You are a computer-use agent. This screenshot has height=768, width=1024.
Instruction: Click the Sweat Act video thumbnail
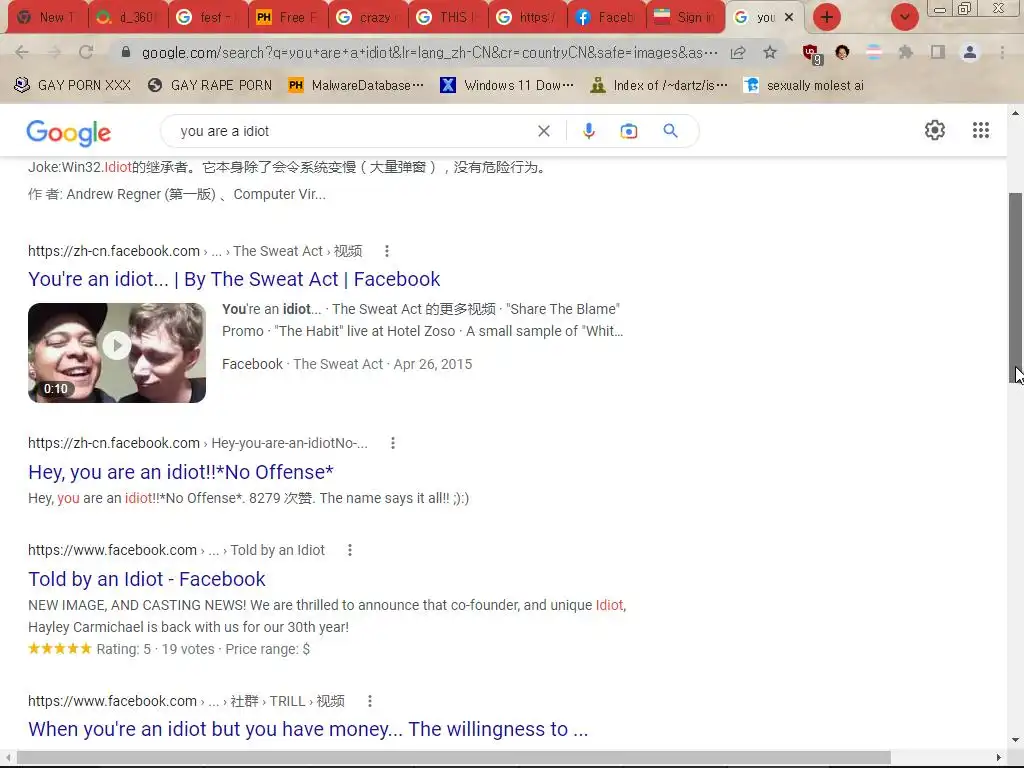(x=117, y=353)
